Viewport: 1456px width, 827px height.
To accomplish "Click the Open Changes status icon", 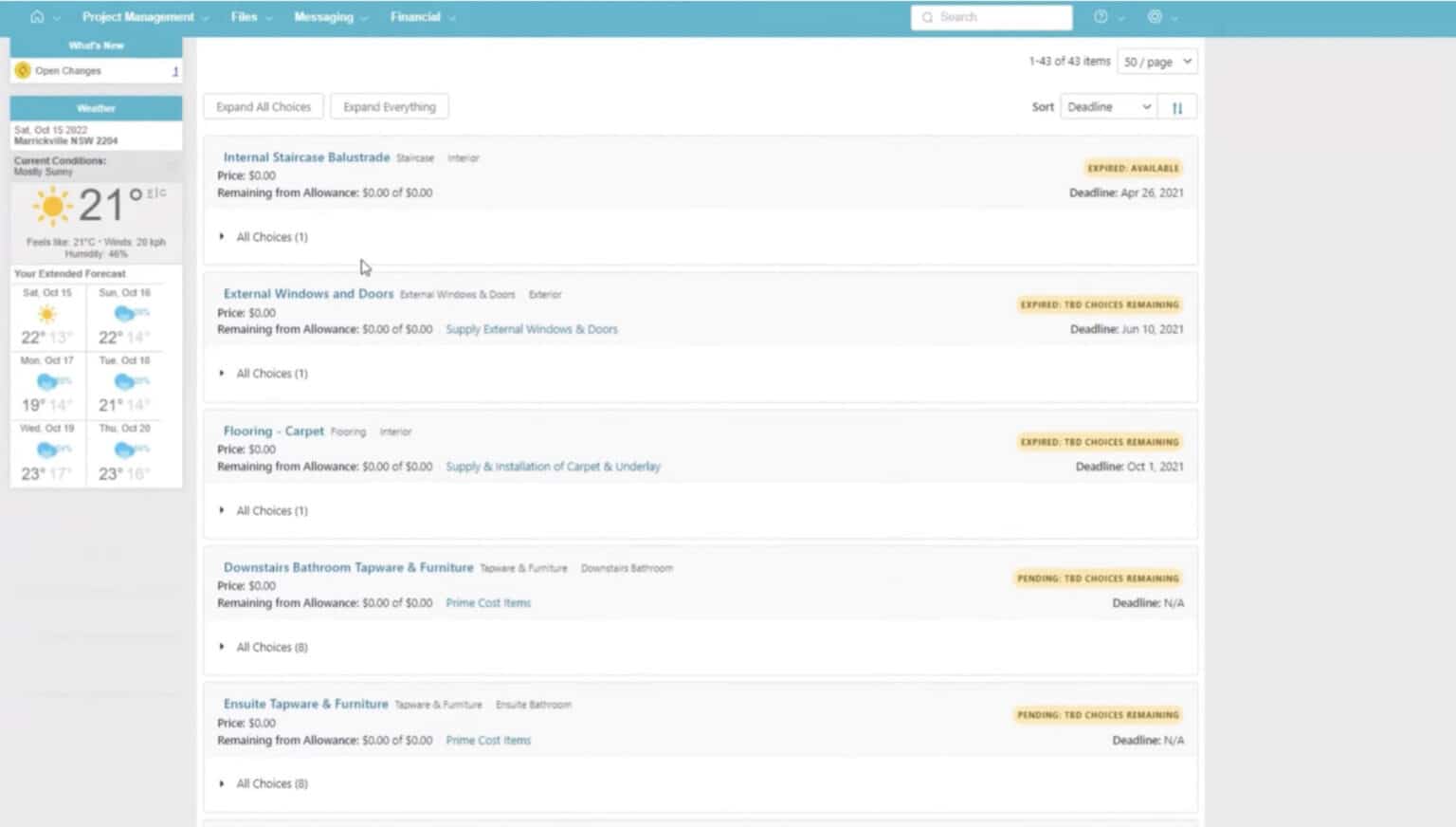I will 23,71.
